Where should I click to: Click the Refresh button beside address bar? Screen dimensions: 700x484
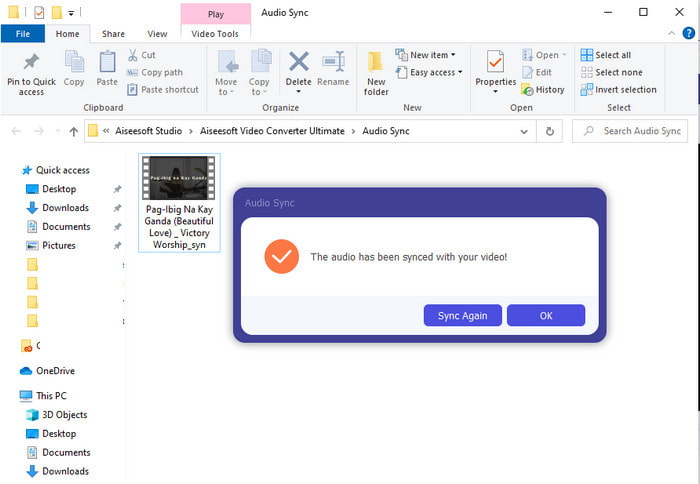[549, 131]
